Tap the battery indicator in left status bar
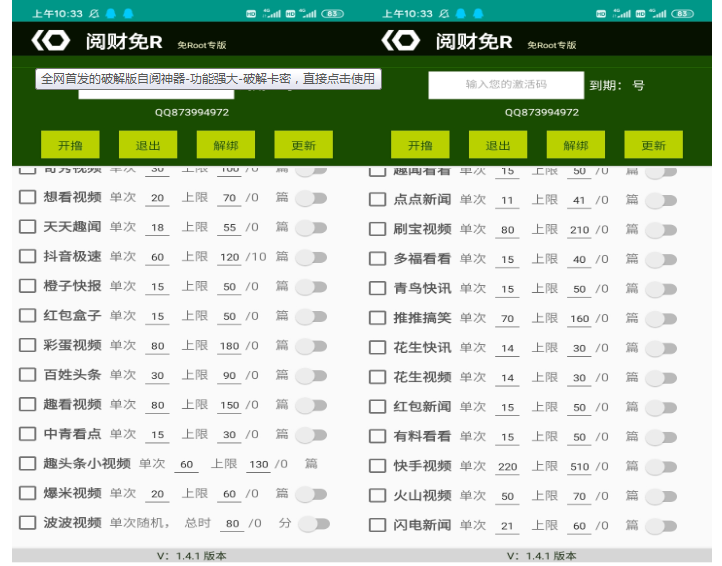 point(332,14)
